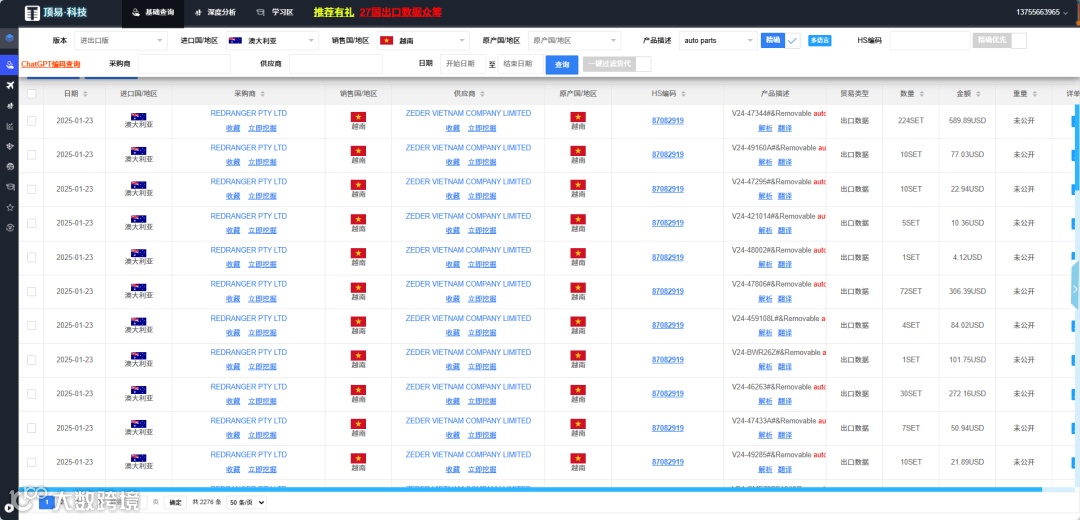Click the 确定 pagination button
The height and width of the screenshot is (520, 1080).
(x=176, y=503)
